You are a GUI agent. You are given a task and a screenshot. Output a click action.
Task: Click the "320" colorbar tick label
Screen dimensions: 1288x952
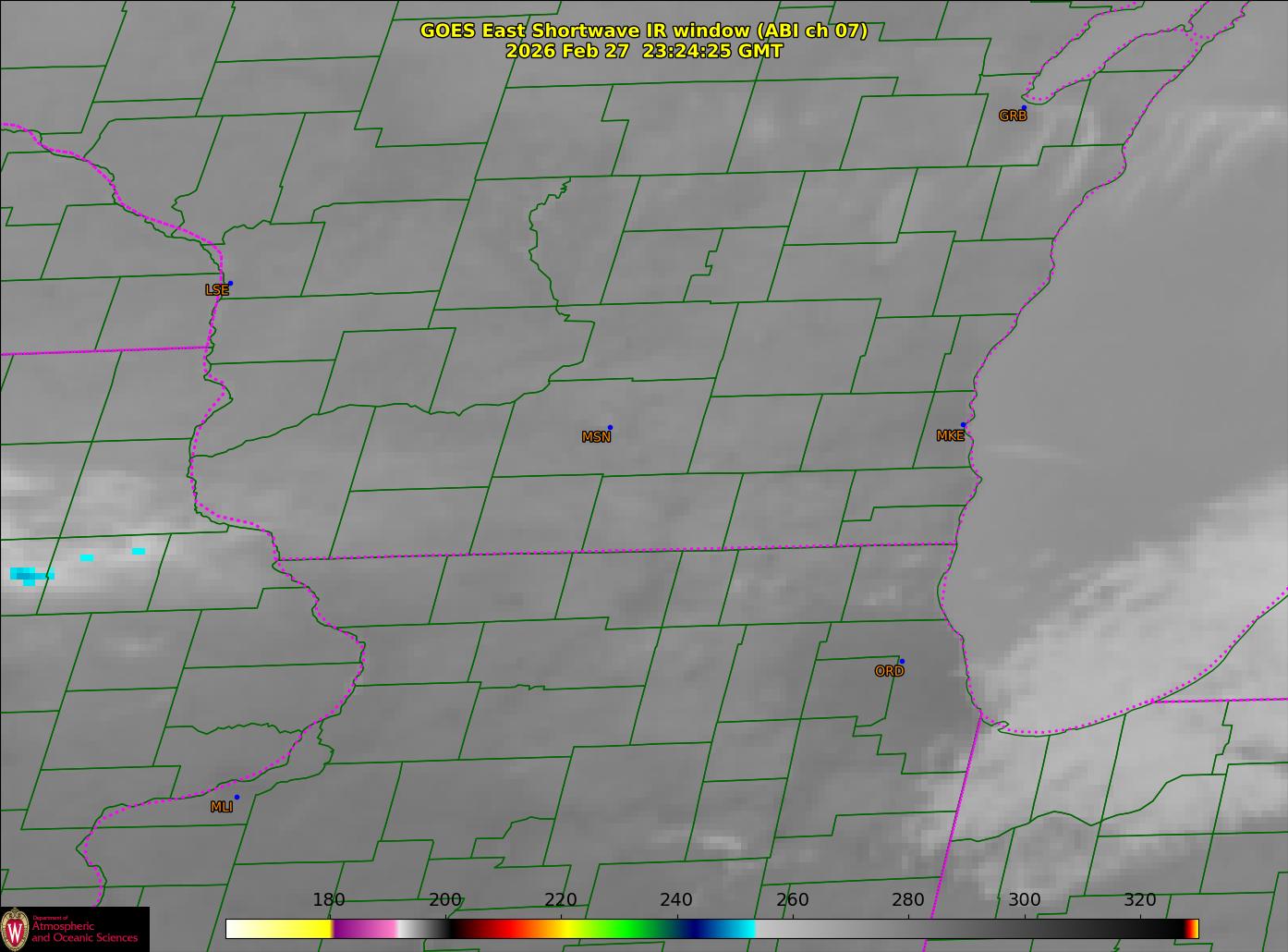pyautogui.click(x=1140, y=900)
